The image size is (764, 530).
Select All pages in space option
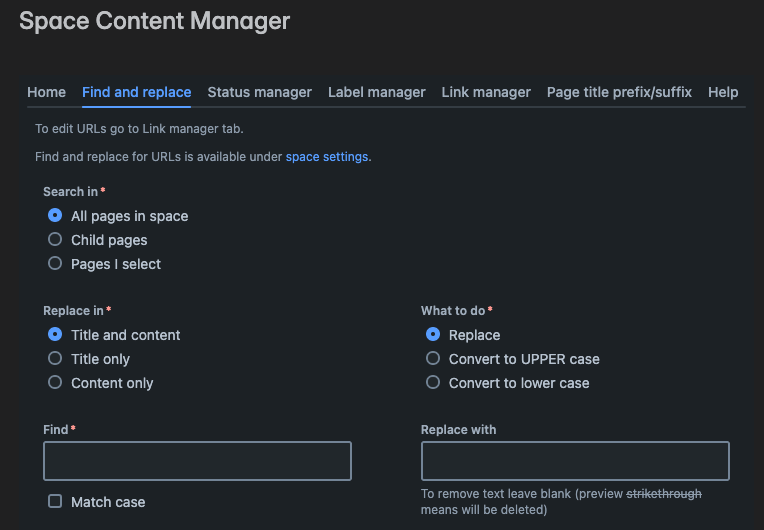coord(55,216)
